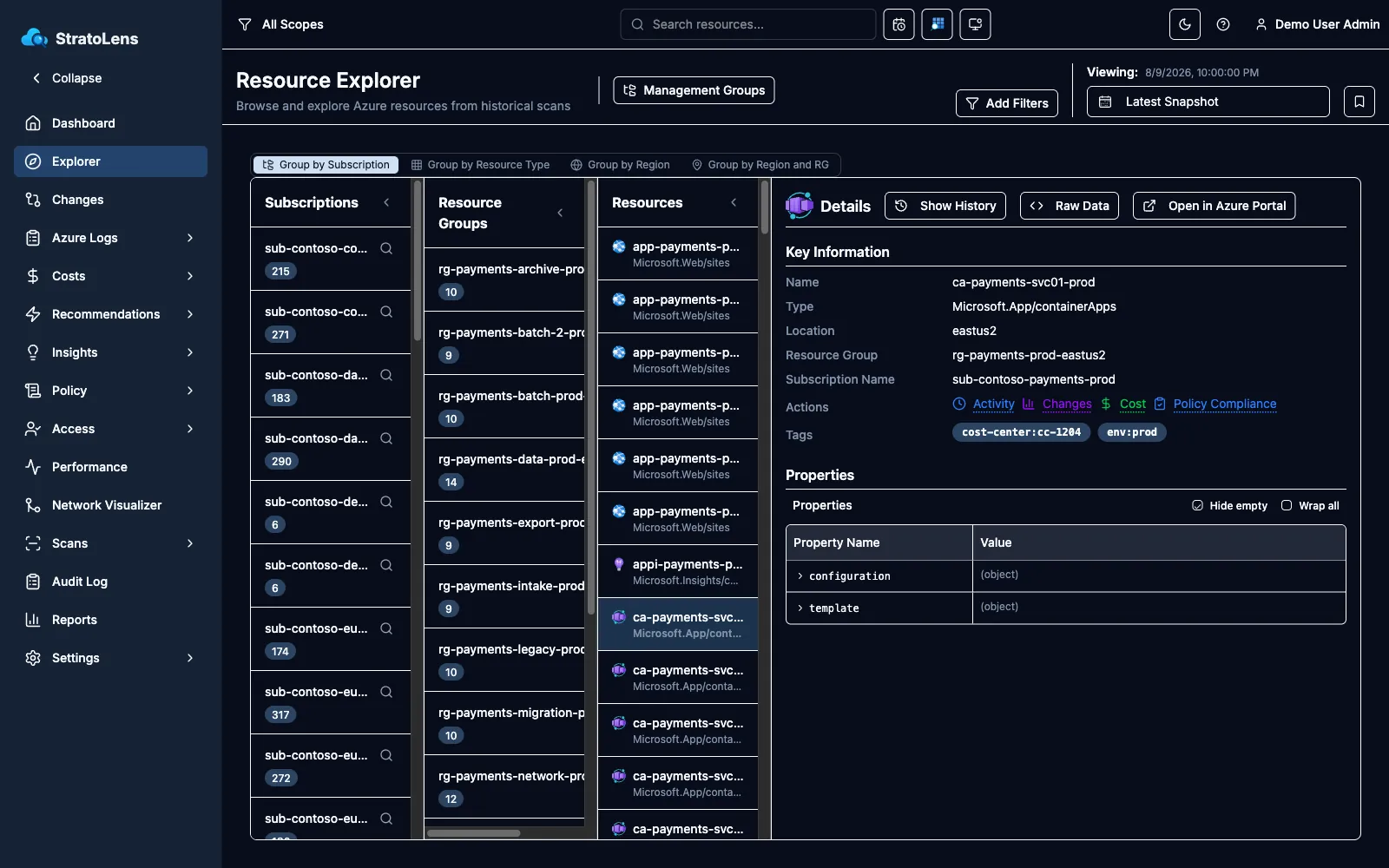Click the blue grid icon beside search
The image size is (1389, 868).
coord(937,24)
